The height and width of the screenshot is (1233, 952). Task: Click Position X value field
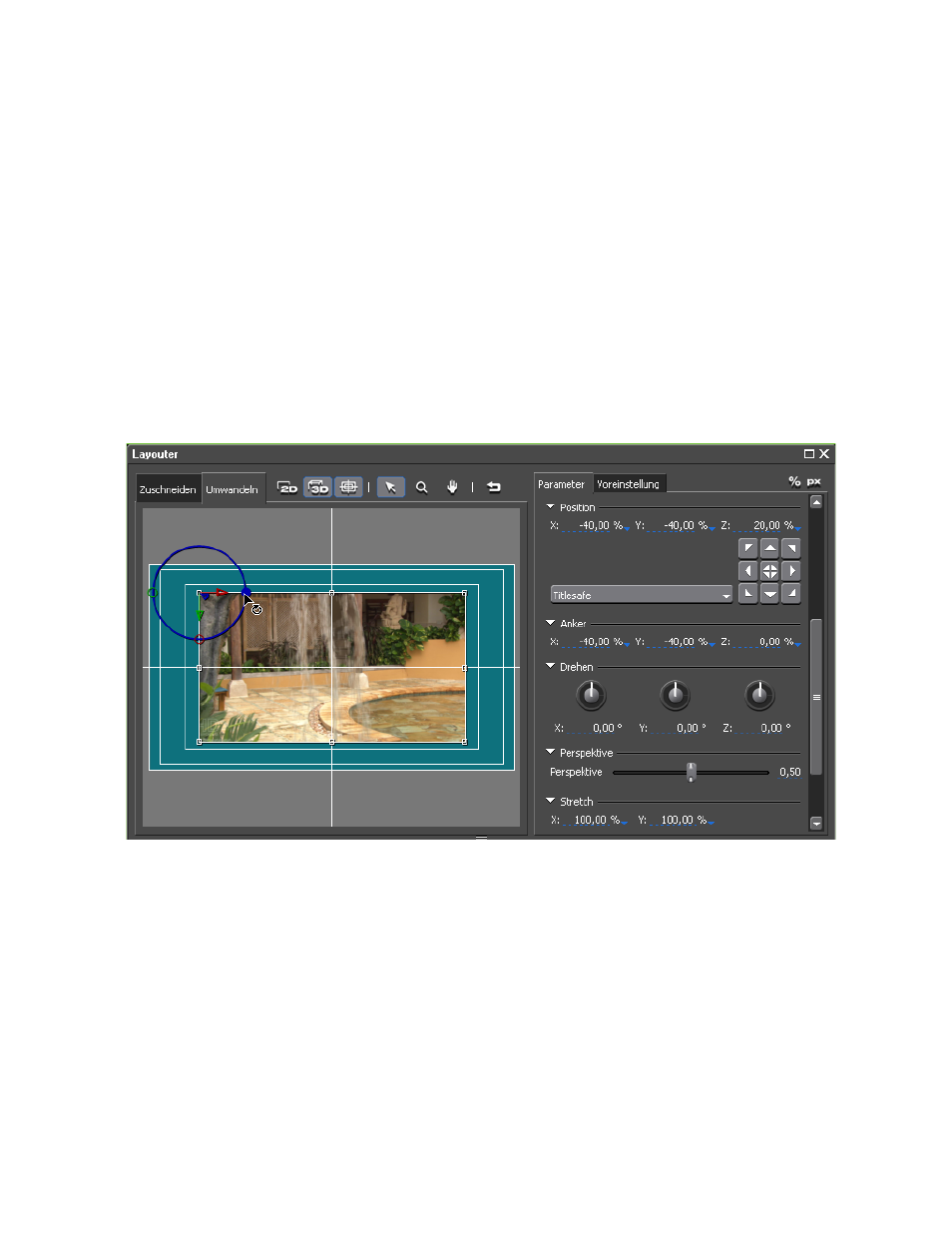point(595,525)
